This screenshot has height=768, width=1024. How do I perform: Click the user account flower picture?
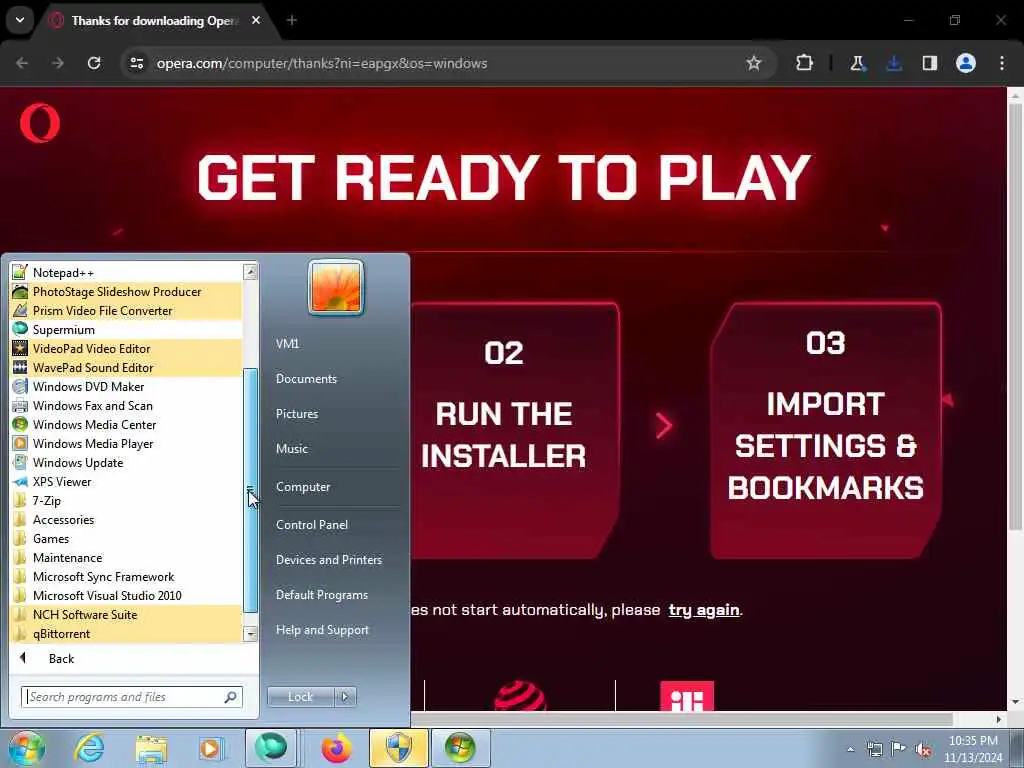[x=336, y=287]
